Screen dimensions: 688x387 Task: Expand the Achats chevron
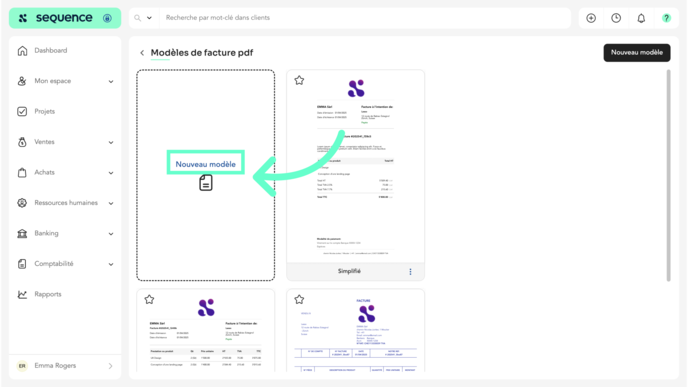[111, 172]
